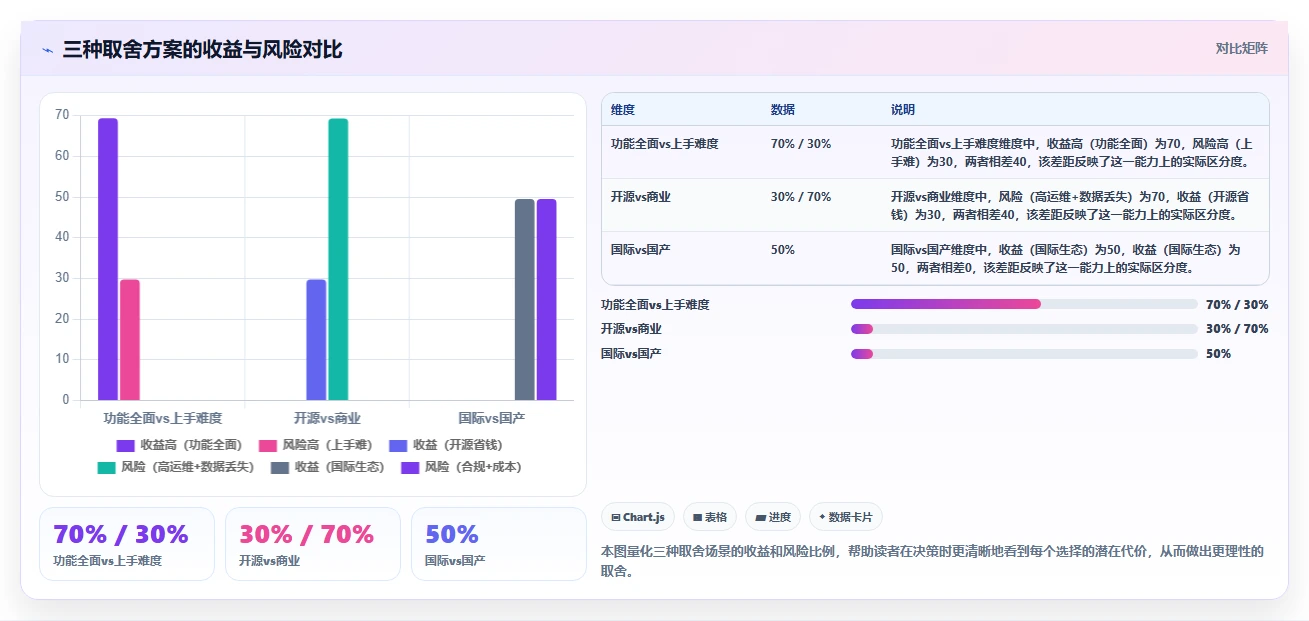Click the 数据 column header
Viewport: 1309px width, 621px height.
(783, 110)
